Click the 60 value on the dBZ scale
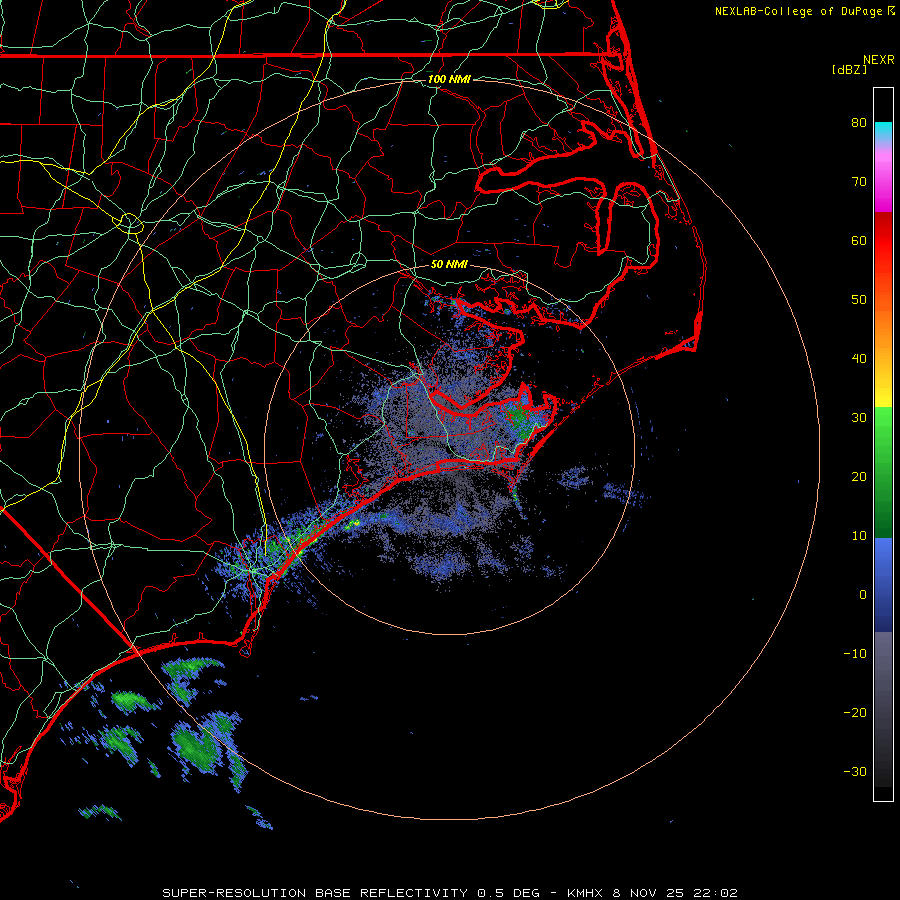The width and height of the screenshot is (900, 900). click(x=859, y=241)
